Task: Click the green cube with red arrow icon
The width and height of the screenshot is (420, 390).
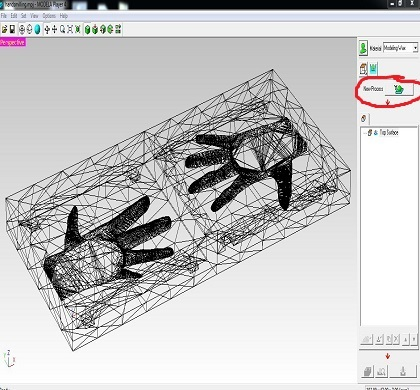Action: click(x=95, y=29)
